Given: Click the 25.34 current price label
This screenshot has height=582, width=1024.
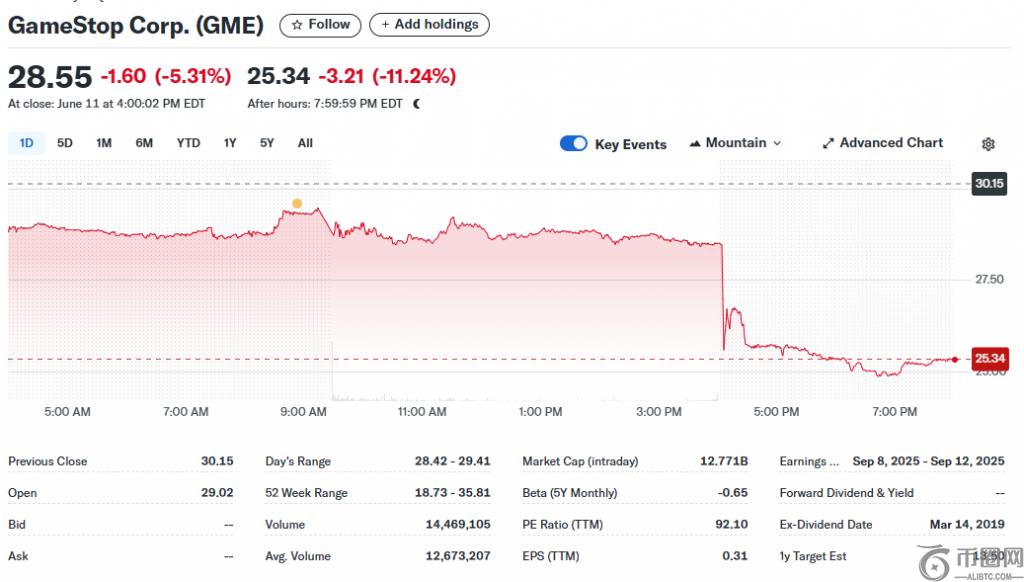Looking at the screenshot, I should [x=990, y=358].
